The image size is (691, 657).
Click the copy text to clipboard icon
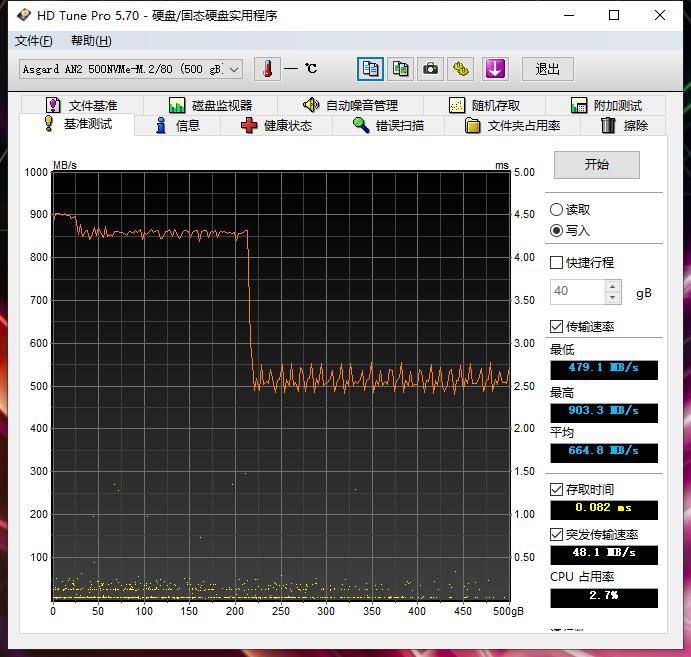pos(371,69)
